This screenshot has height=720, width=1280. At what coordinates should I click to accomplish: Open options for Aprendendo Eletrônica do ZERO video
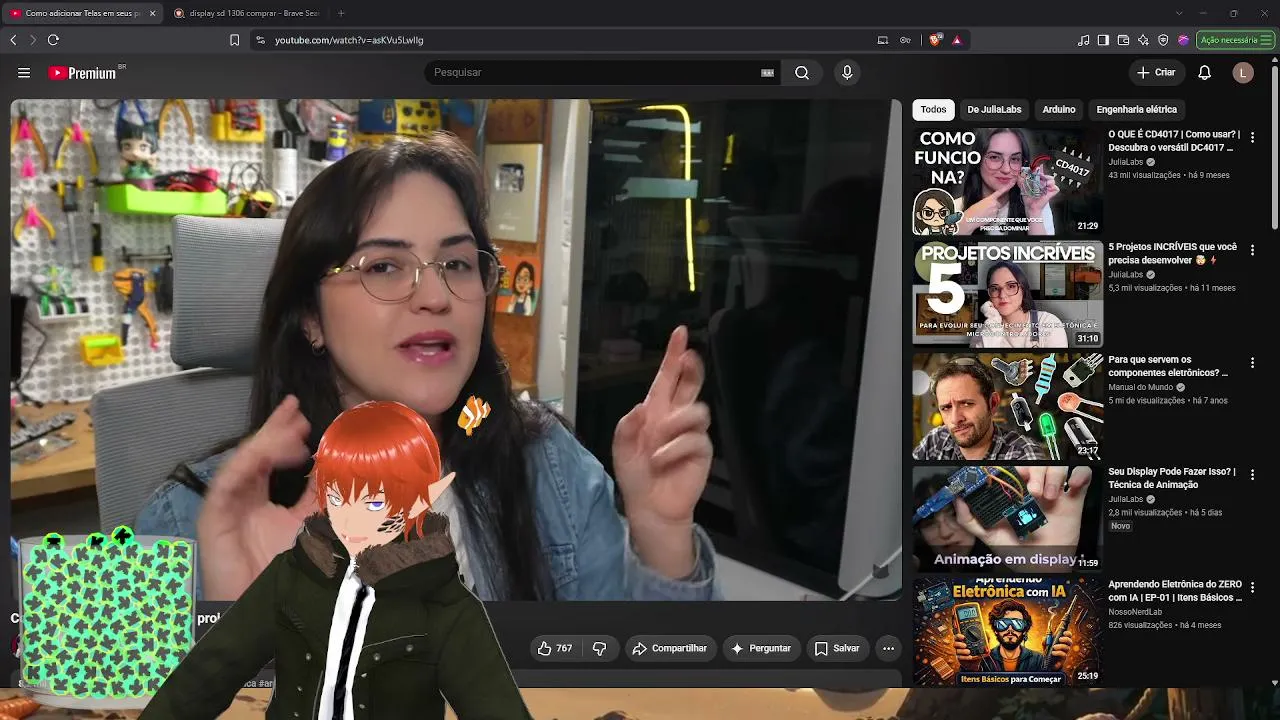[x=1252, y=588]
